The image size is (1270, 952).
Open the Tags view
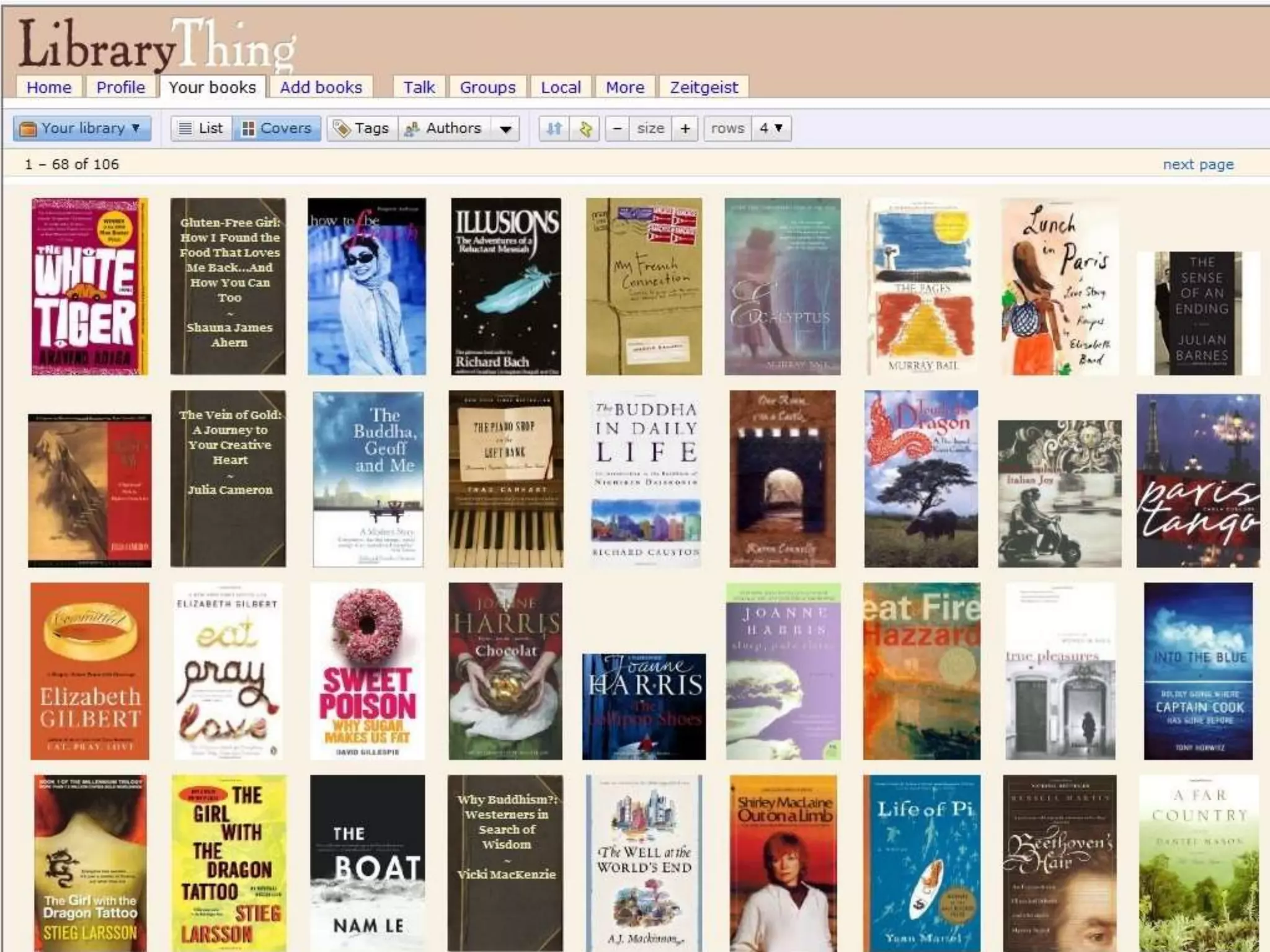point(362,128)
